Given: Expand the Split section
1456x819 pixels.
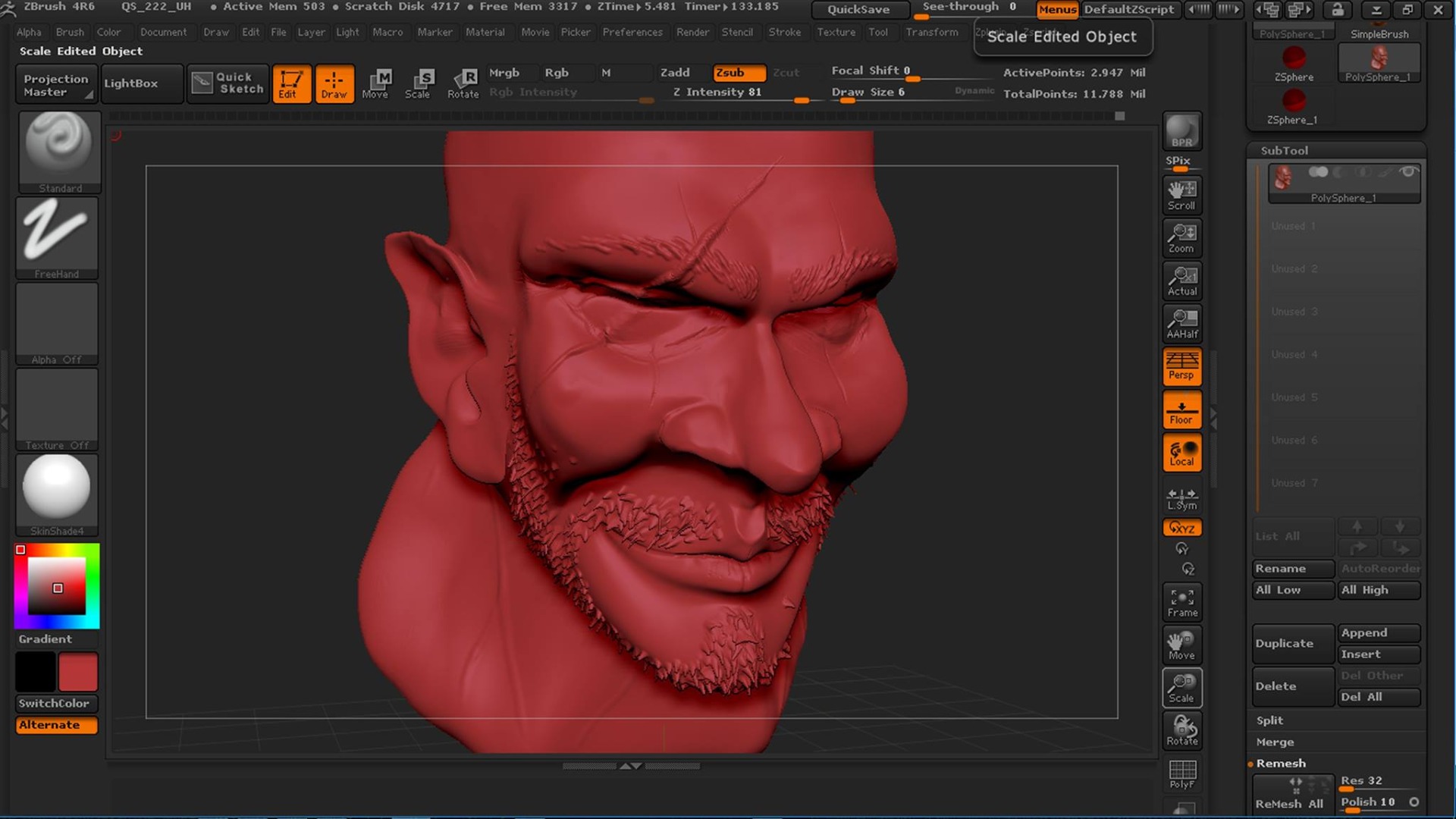Looking at the screenshot, I should click(x=1269, y=720).
